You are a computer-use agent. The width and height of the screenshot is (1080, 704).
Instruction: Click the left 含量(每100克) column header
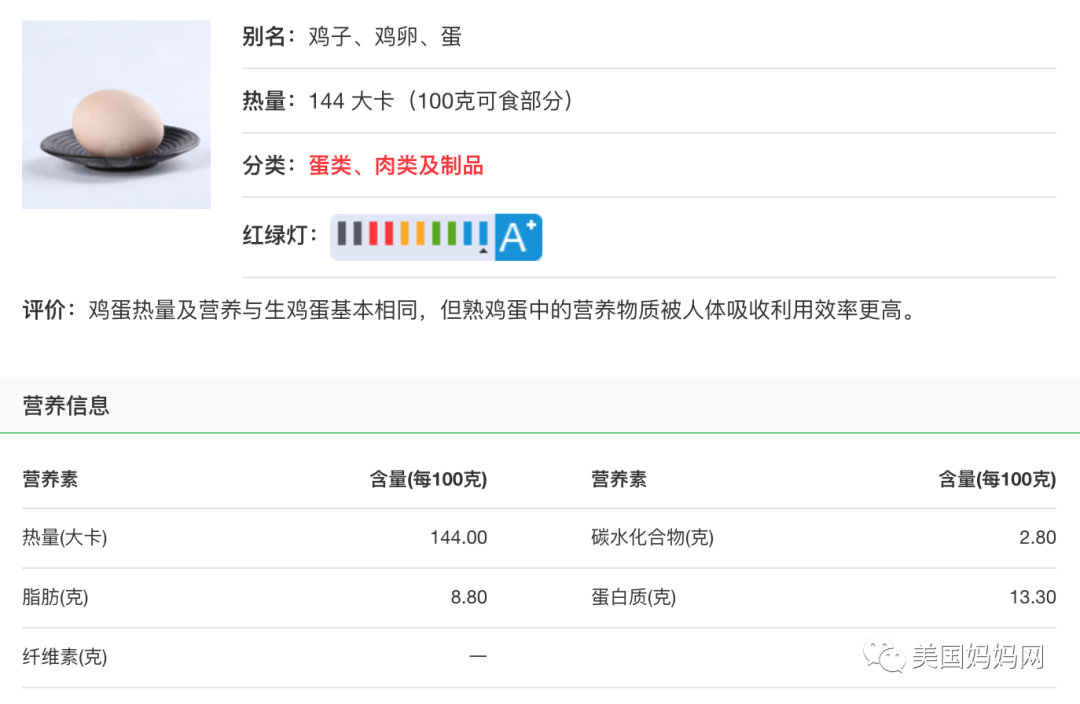coord(428,479)
